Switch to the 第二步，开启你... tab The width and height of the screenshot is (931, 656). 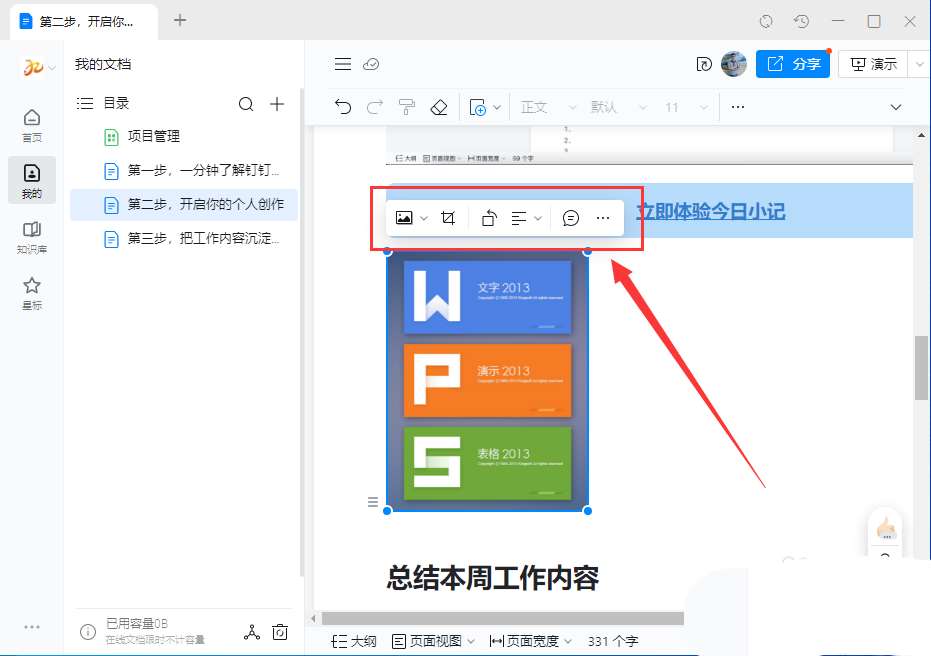pyautogui.click(x=84, y=21)
